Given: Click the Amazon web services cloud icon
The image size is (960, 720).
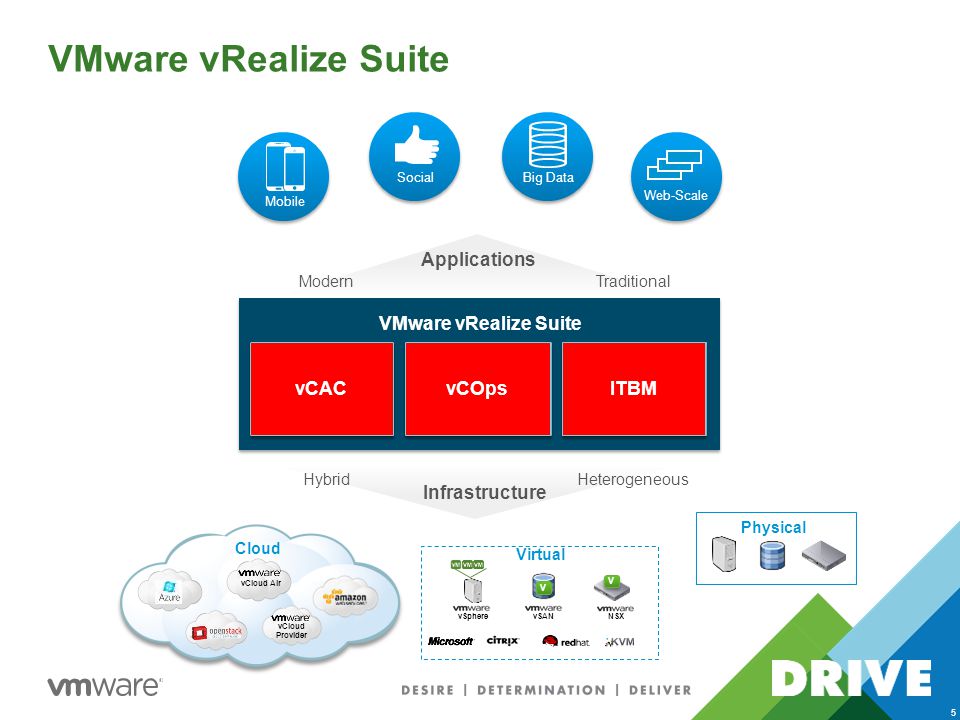Looking at the screenshot, I should pyautogui.click(x=344, y=596).
